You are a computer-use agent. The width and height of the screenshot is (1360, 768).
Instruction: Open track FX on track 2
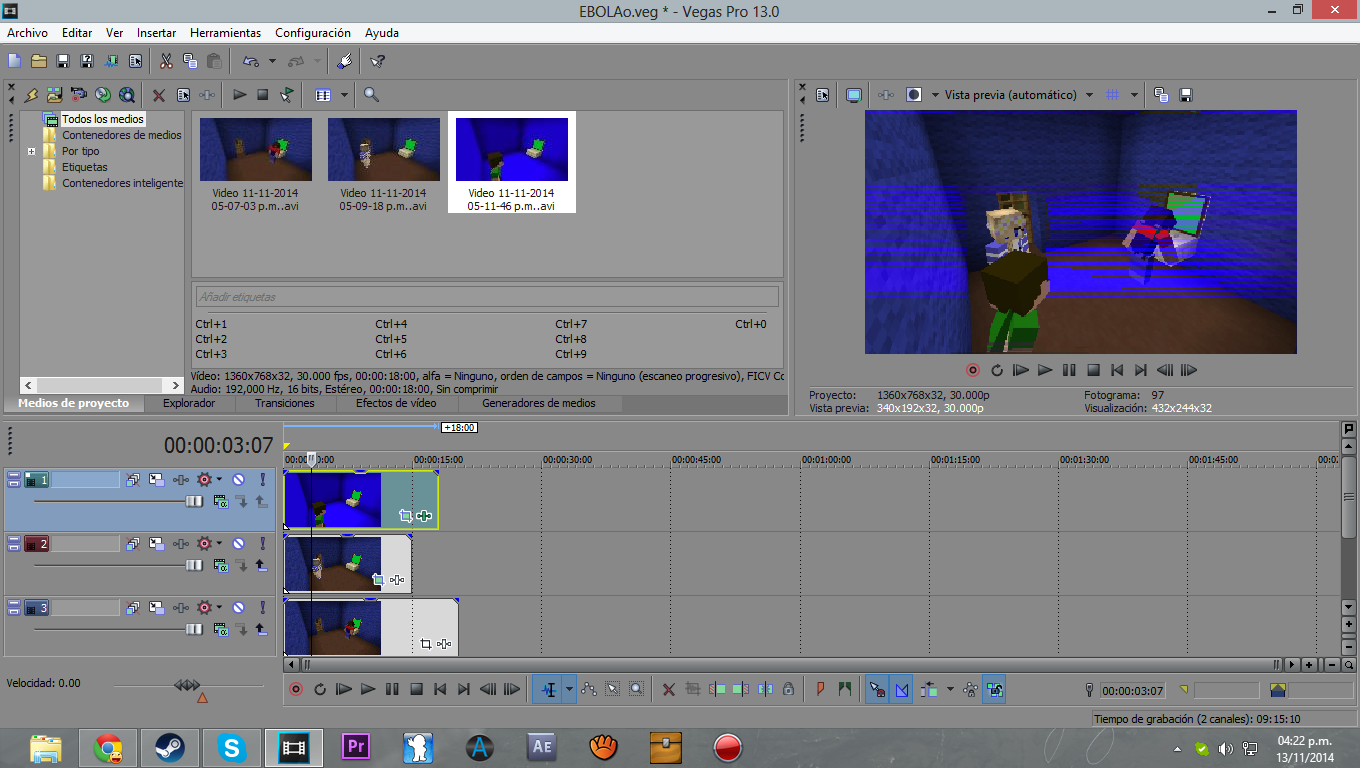(181, 544)
